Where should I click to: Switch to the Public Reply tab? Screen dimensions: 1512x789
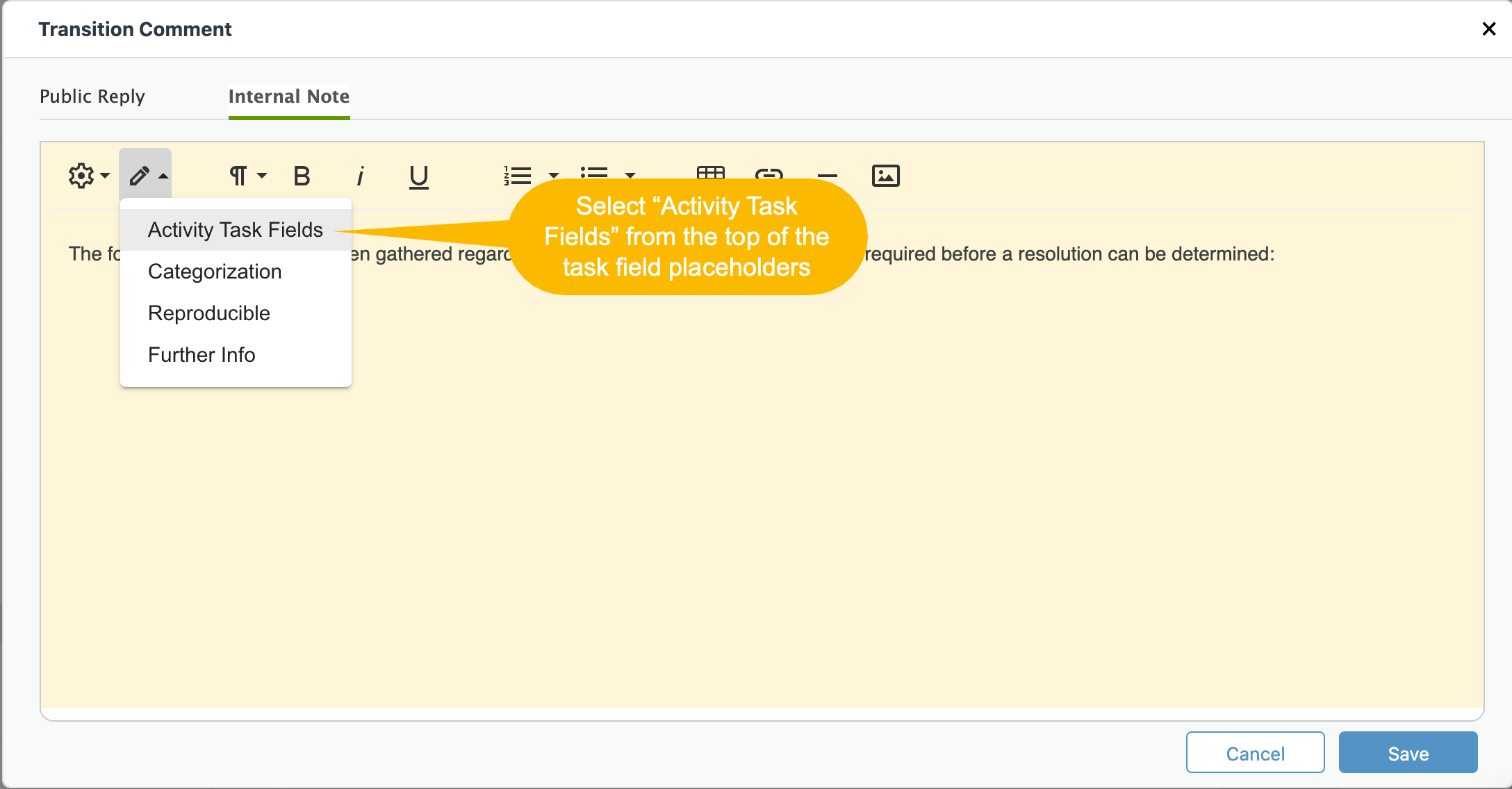[x=92, y=96]
